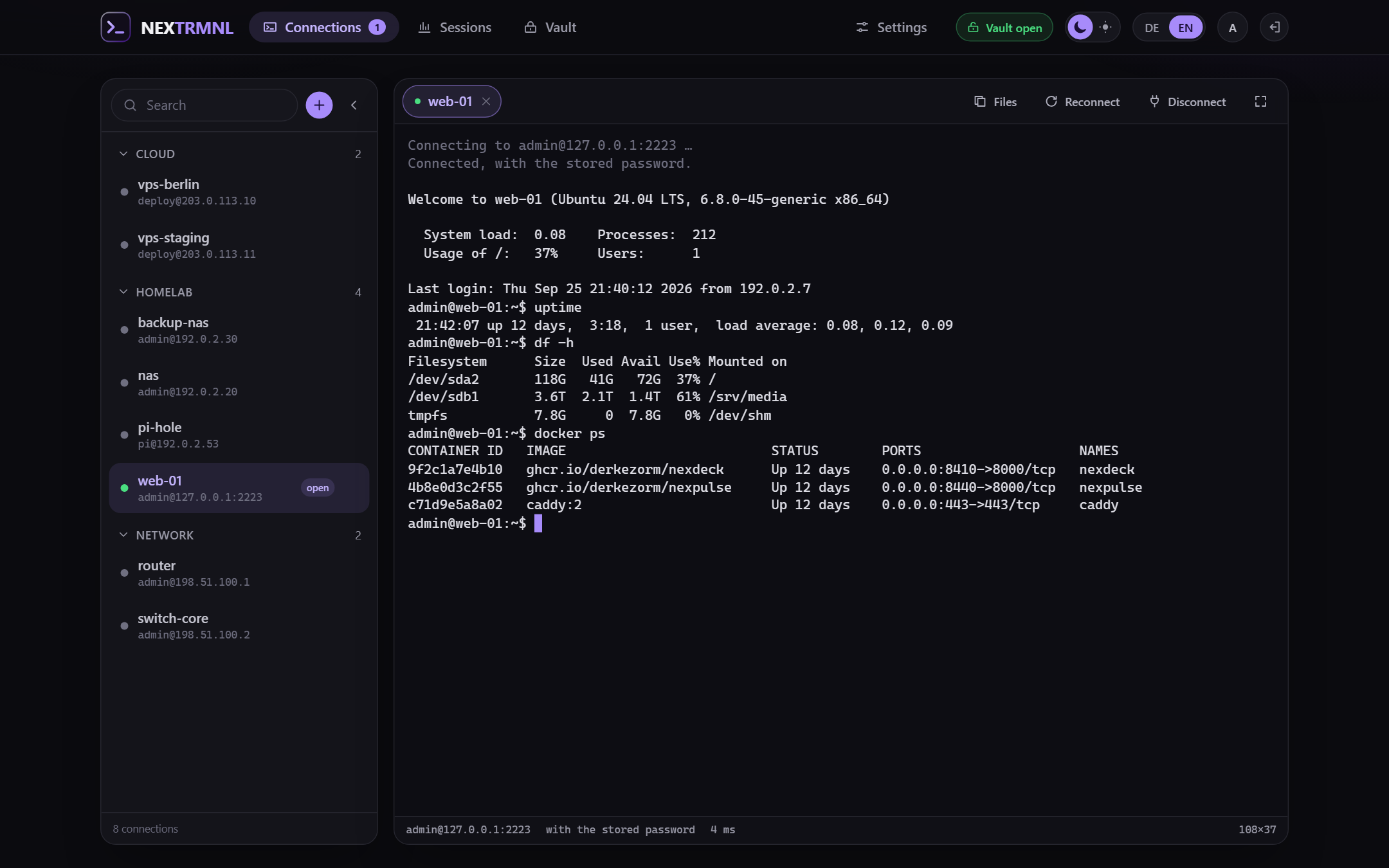Click the open badge on web-01
The width and height of the screenshot is (1389, 868).
tap(318, 488)
